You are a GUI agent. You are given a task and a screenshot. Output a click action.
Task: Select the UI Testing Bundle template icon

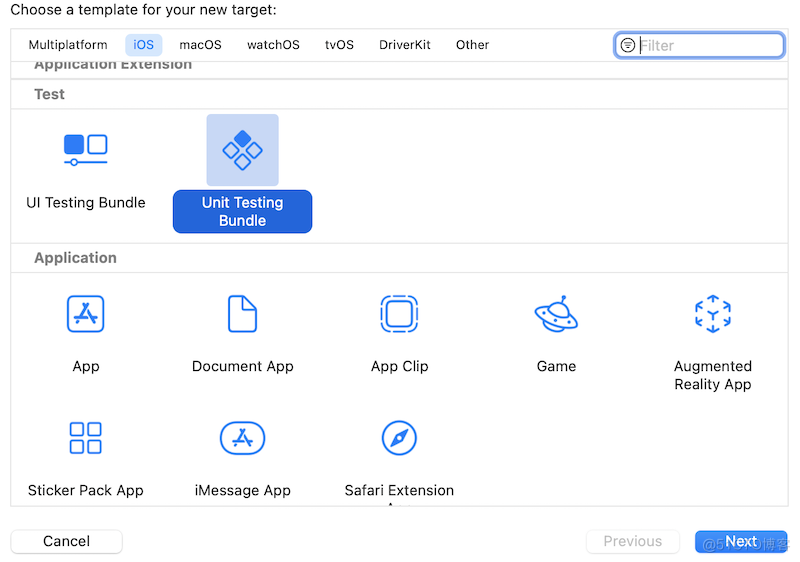(x=86, y=150)
